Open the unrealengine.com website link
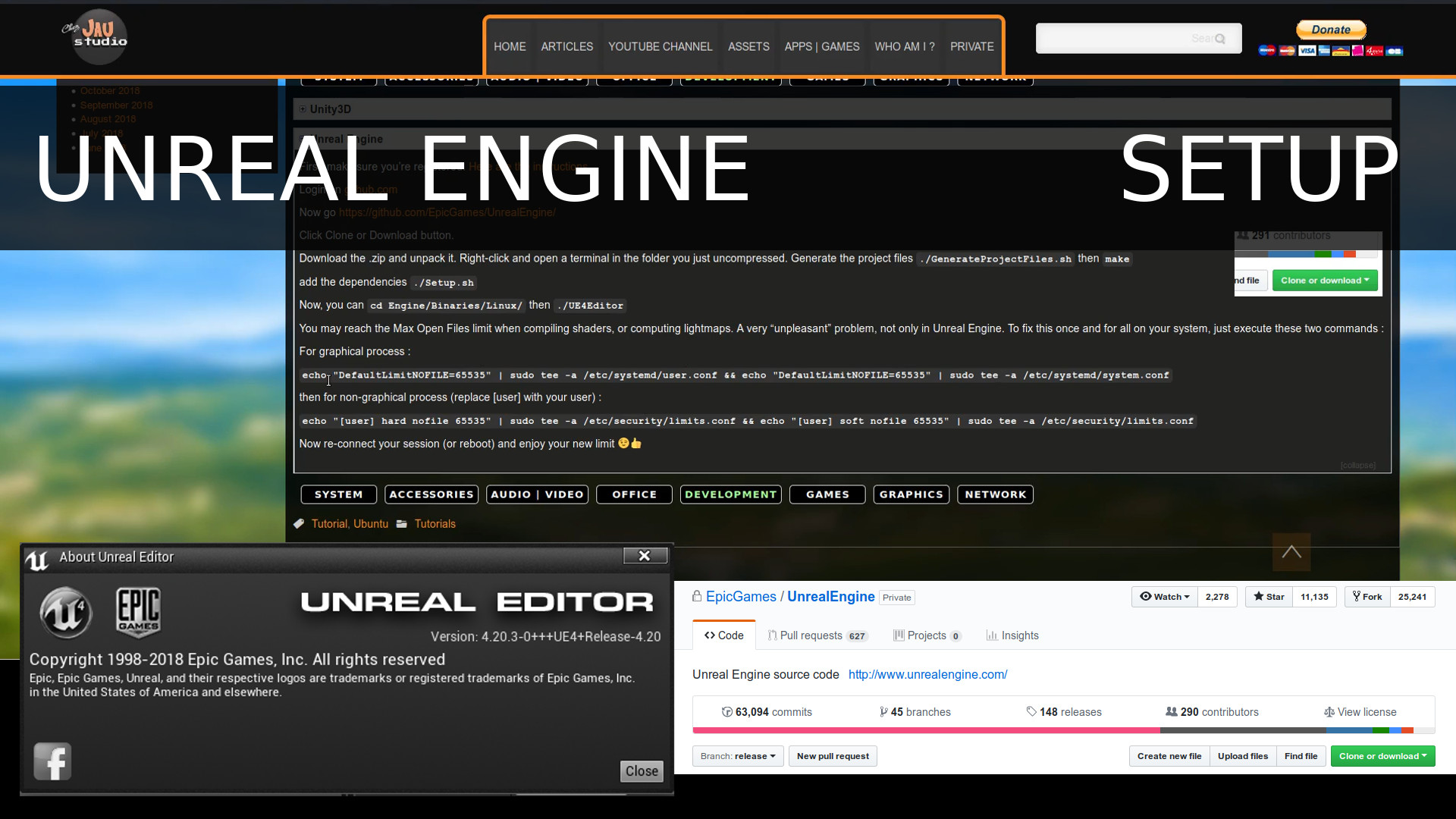This screenshot has width=1456, height=819. (927, 674)
